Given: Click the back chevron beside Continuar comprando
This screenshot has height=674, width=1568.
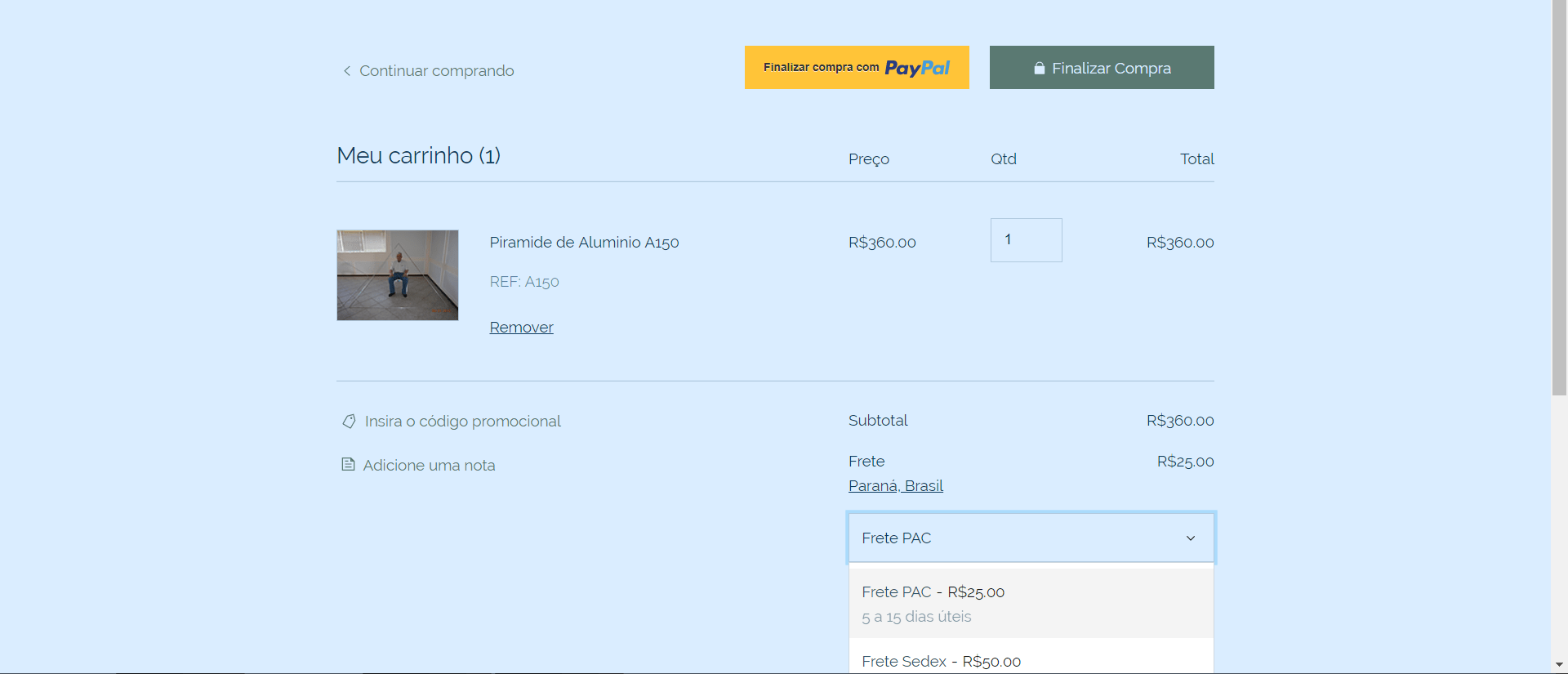Looking at the screenshot, I should 347,71.
